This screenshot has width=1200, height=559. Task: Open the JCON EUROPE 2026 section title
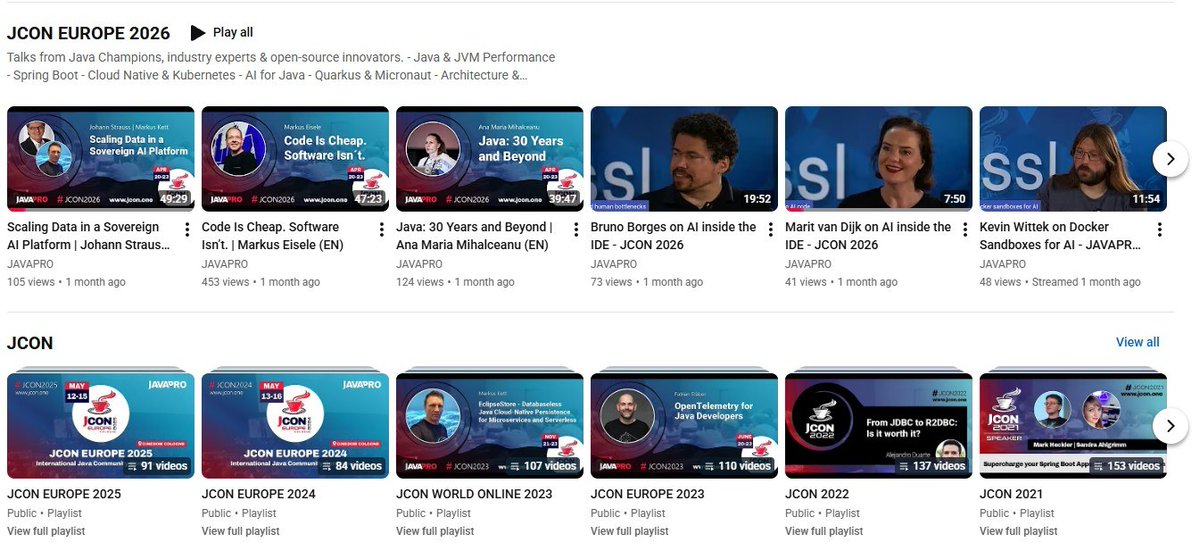[x=88, y=34]
